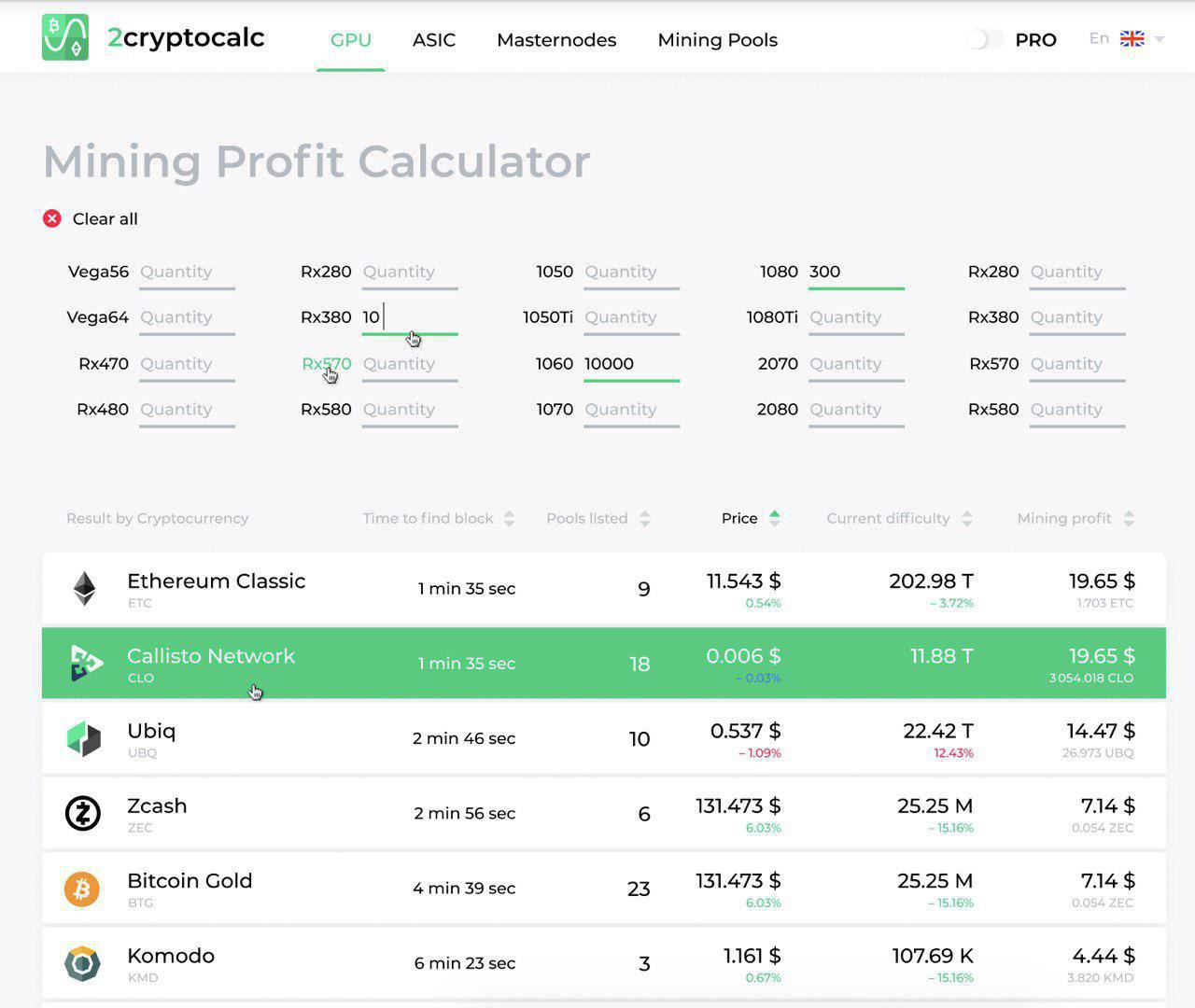Screen dimensions: 1195x1008
Task: Click the Vega64 quantity field
Action: 187,318
